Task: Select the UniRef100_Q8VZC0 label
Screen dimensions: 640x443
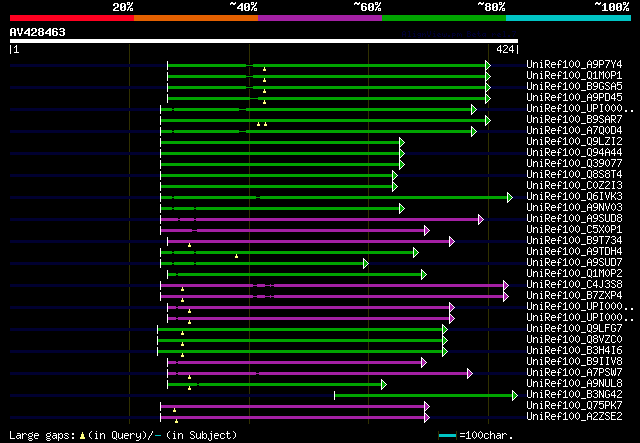Action: click(x=574, y=340)
